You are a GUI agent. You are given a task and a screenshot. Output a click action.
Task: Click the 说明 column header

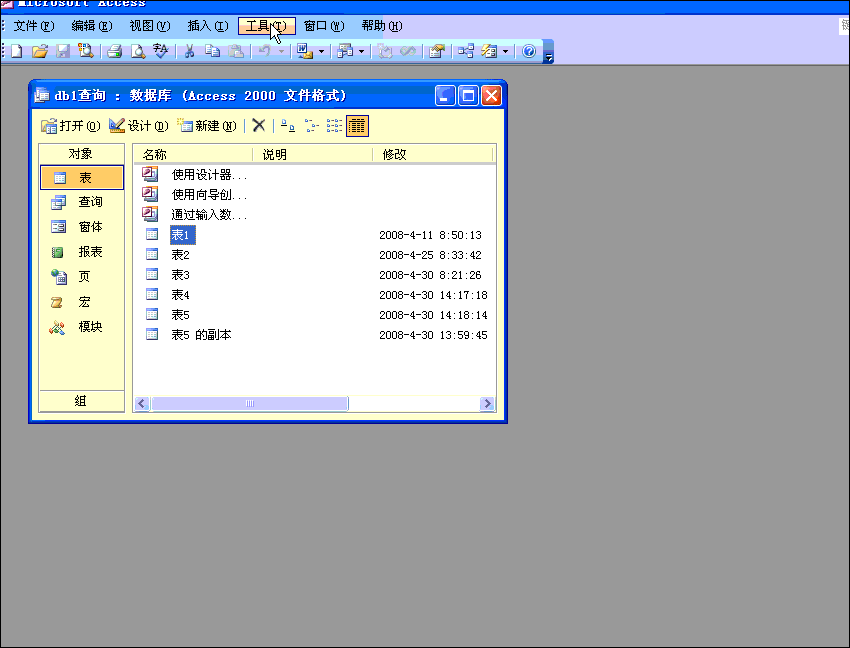[313, 155]
